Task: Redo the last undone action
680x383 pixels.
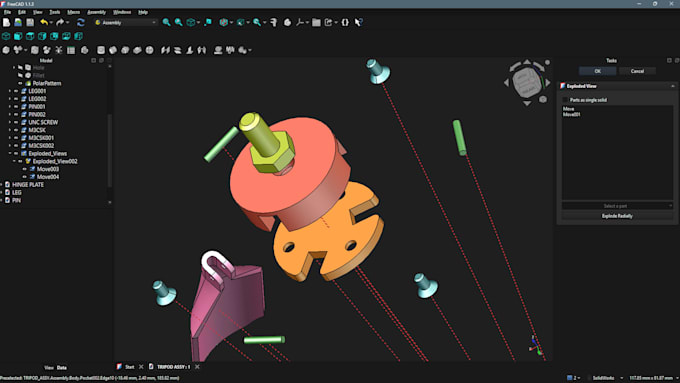Action: pyautogui.click(x=60, y=22)
